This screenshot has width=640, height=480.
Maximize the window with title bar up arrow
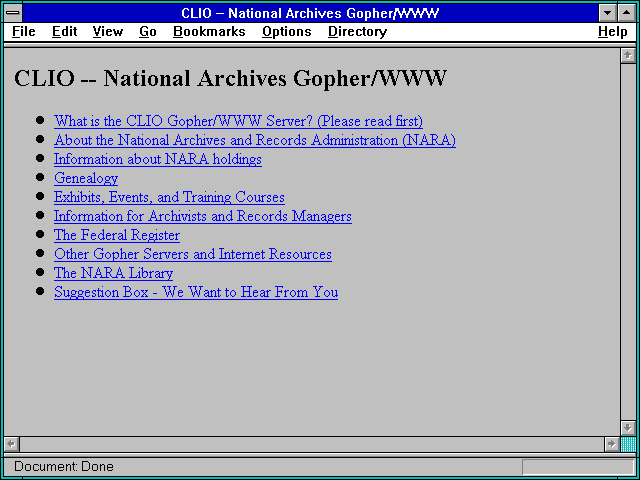click(627, 13)
